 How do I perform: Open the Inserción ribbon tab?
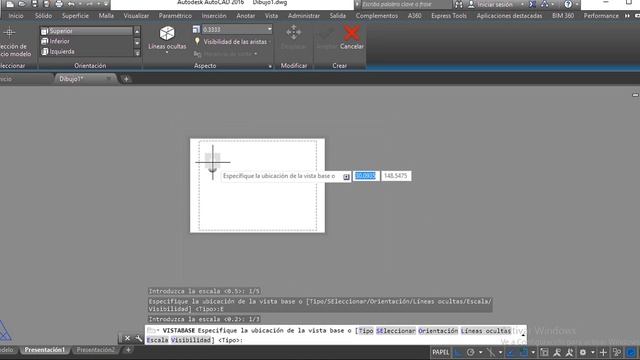(214, 16)
